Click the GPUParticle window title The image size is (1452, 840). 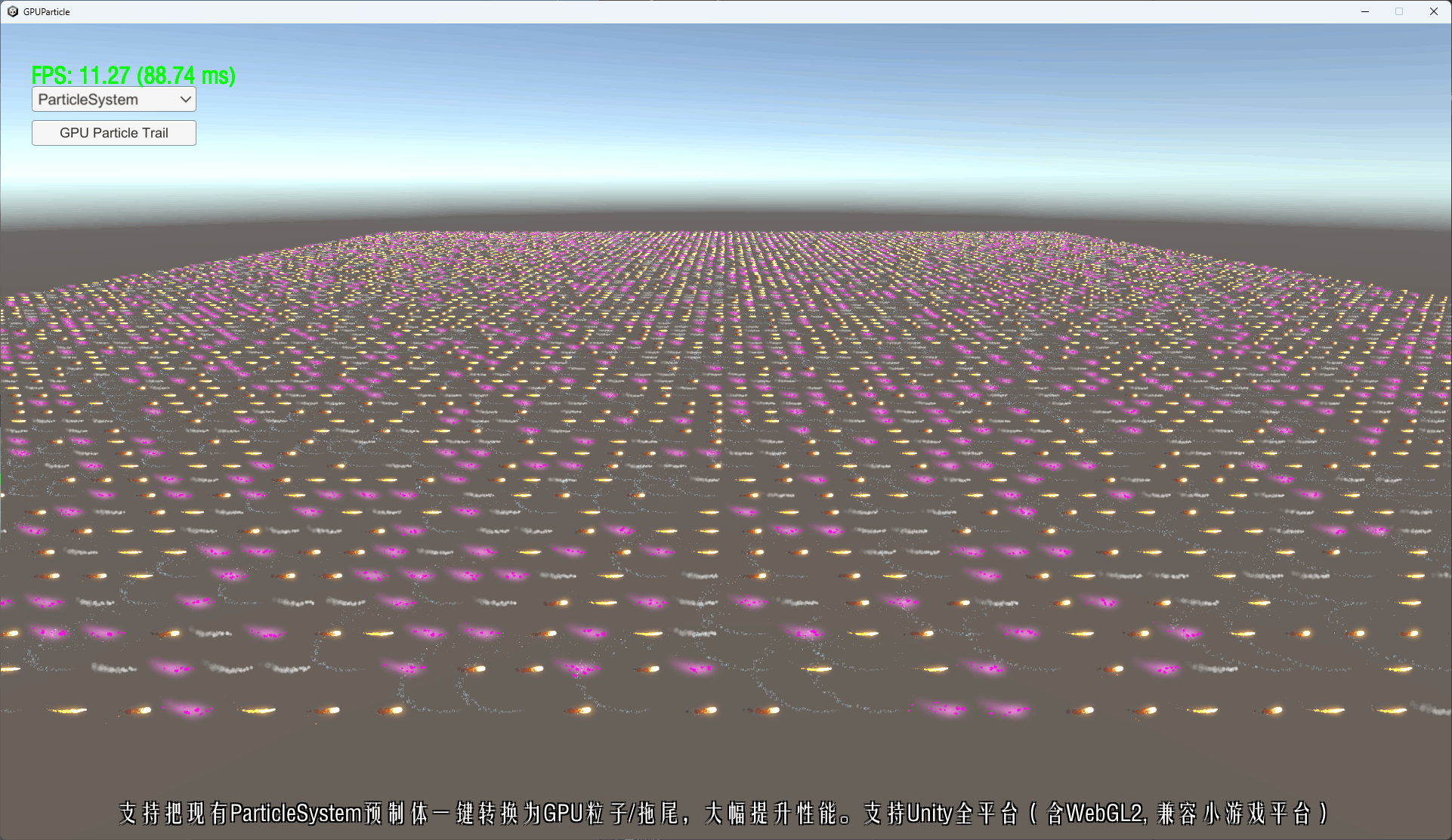point(47,12)
